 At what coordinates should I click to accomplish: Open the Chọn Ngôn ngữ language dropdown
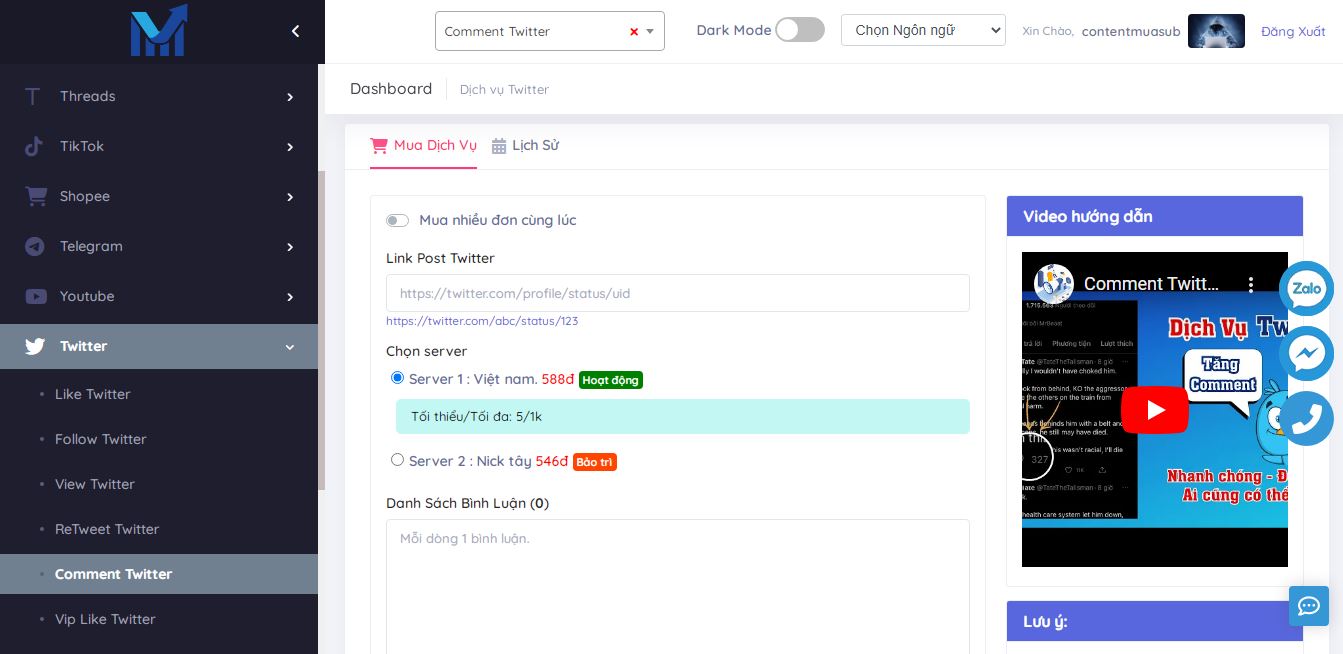coord(923,30)
